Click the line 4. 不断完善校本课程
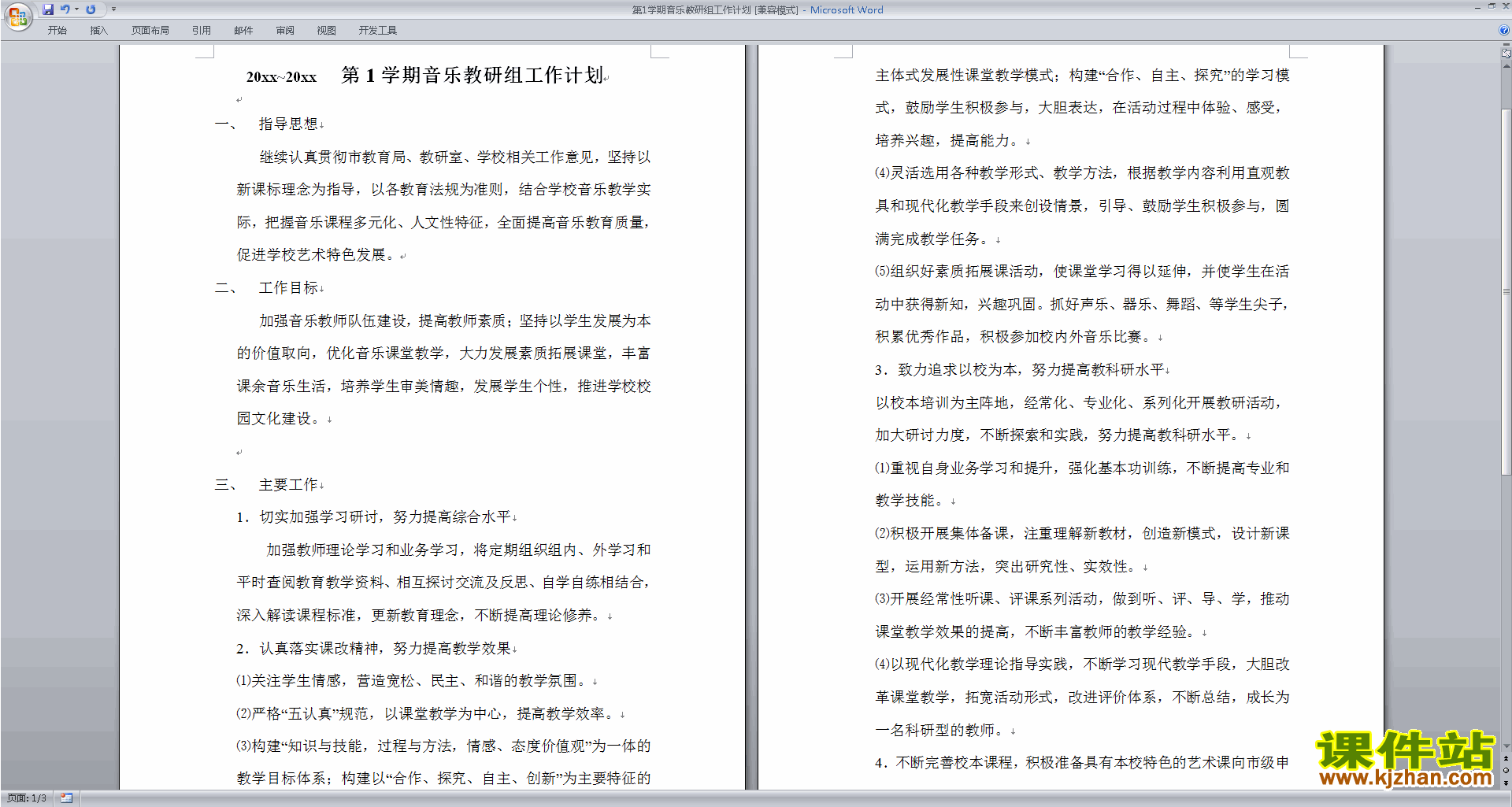This screenshot has height=807, width=1512. point(1082,763)
